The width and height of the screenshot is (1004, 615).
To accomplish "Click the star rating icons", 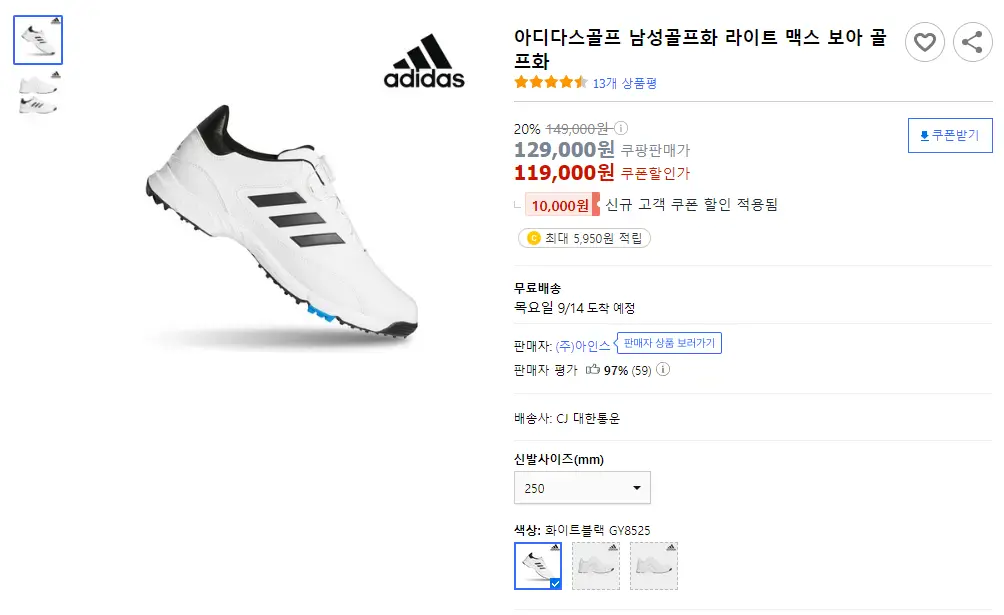I will [x=550, y=83].
